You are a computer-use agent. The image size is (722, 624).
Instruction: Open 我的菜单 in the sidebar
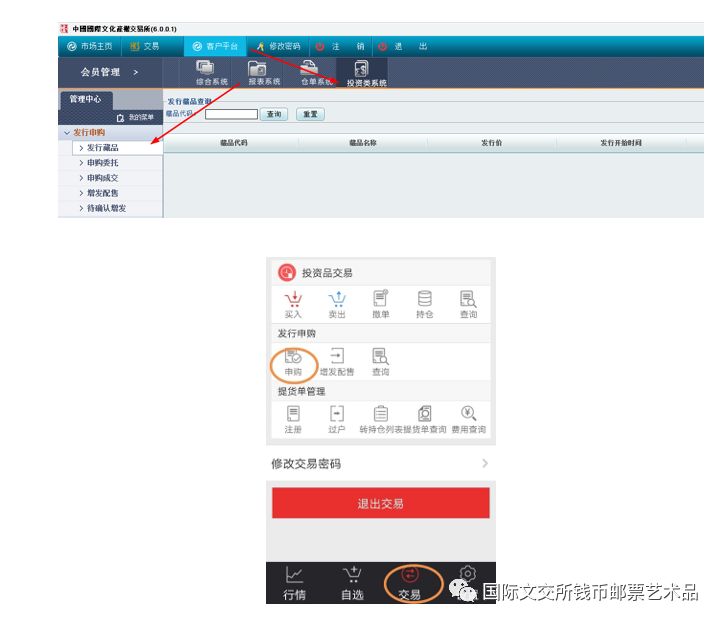coord(135,117)
